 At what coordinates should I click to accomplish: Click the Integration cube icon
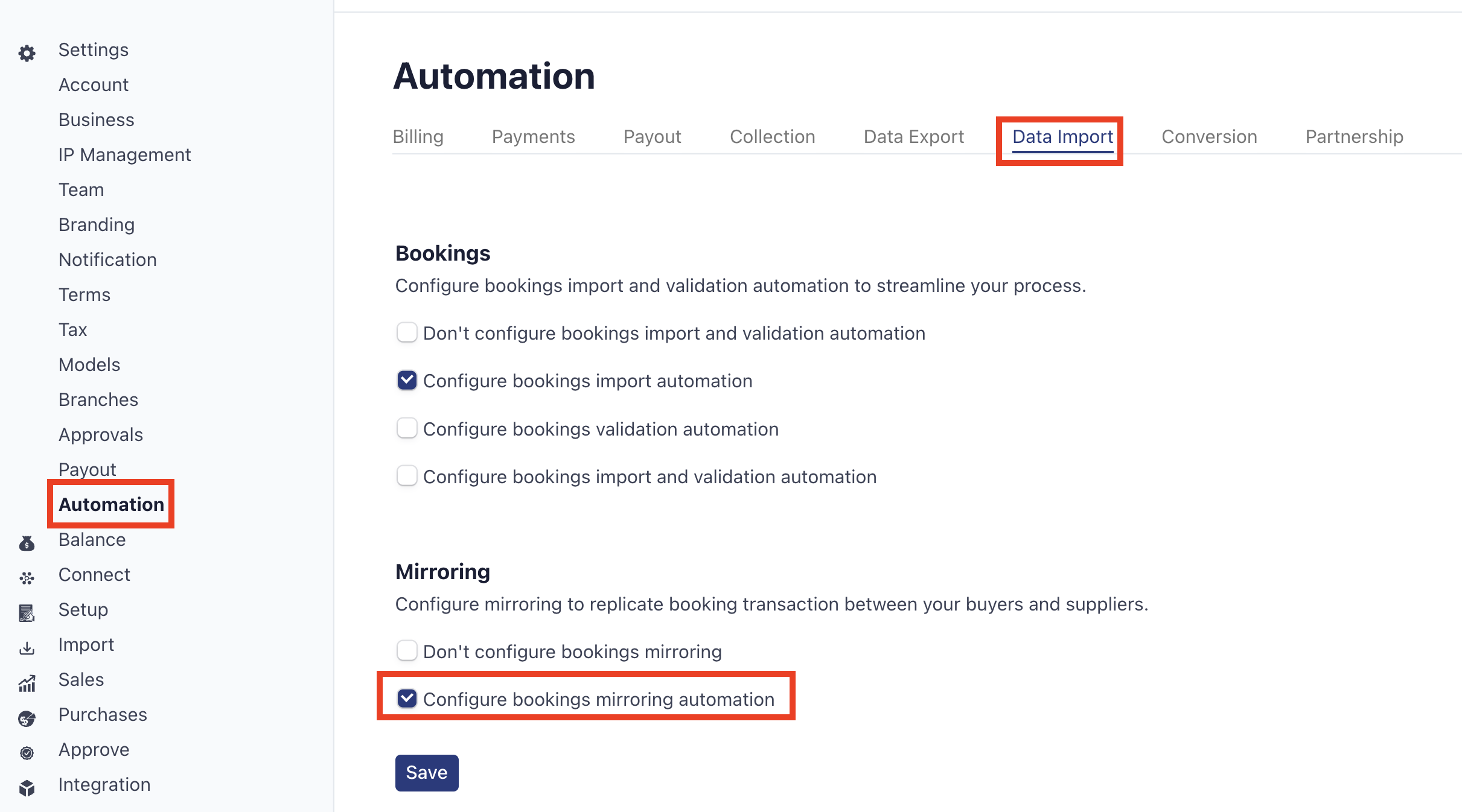tap(27, 788)
